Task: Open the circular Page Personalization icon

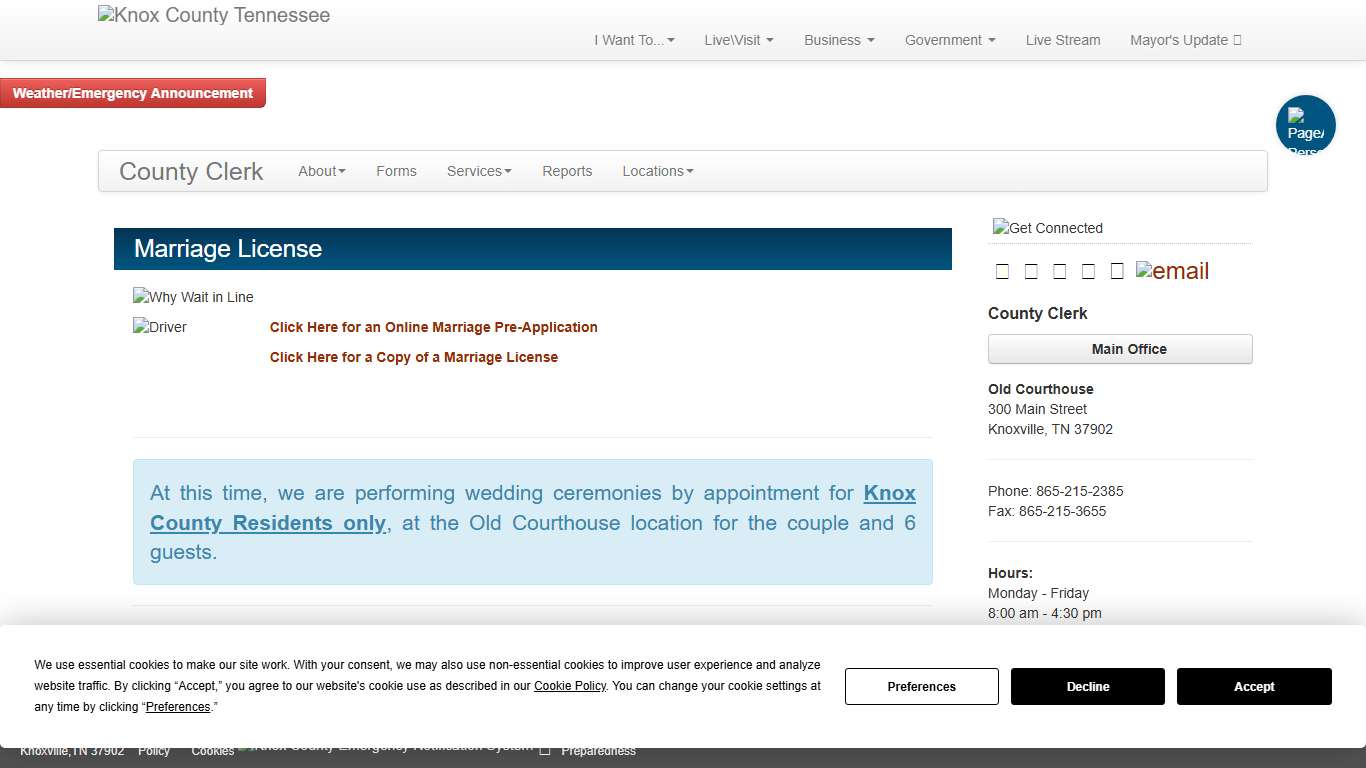Action: click(x=1305, y=125)
